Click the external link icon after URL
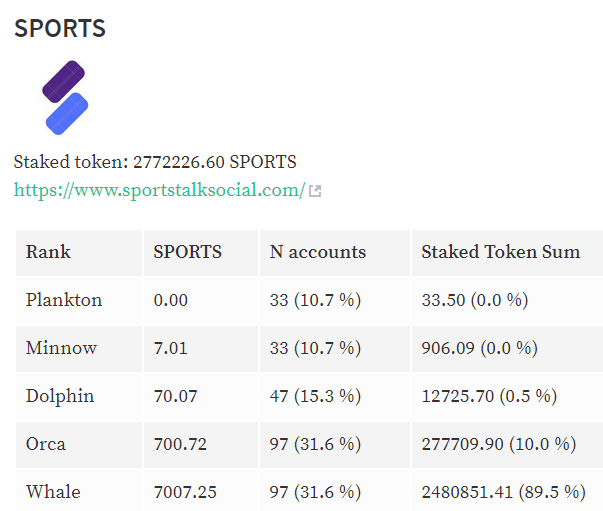The width and height of the screenshot is (603, 511). coord(315,191)
